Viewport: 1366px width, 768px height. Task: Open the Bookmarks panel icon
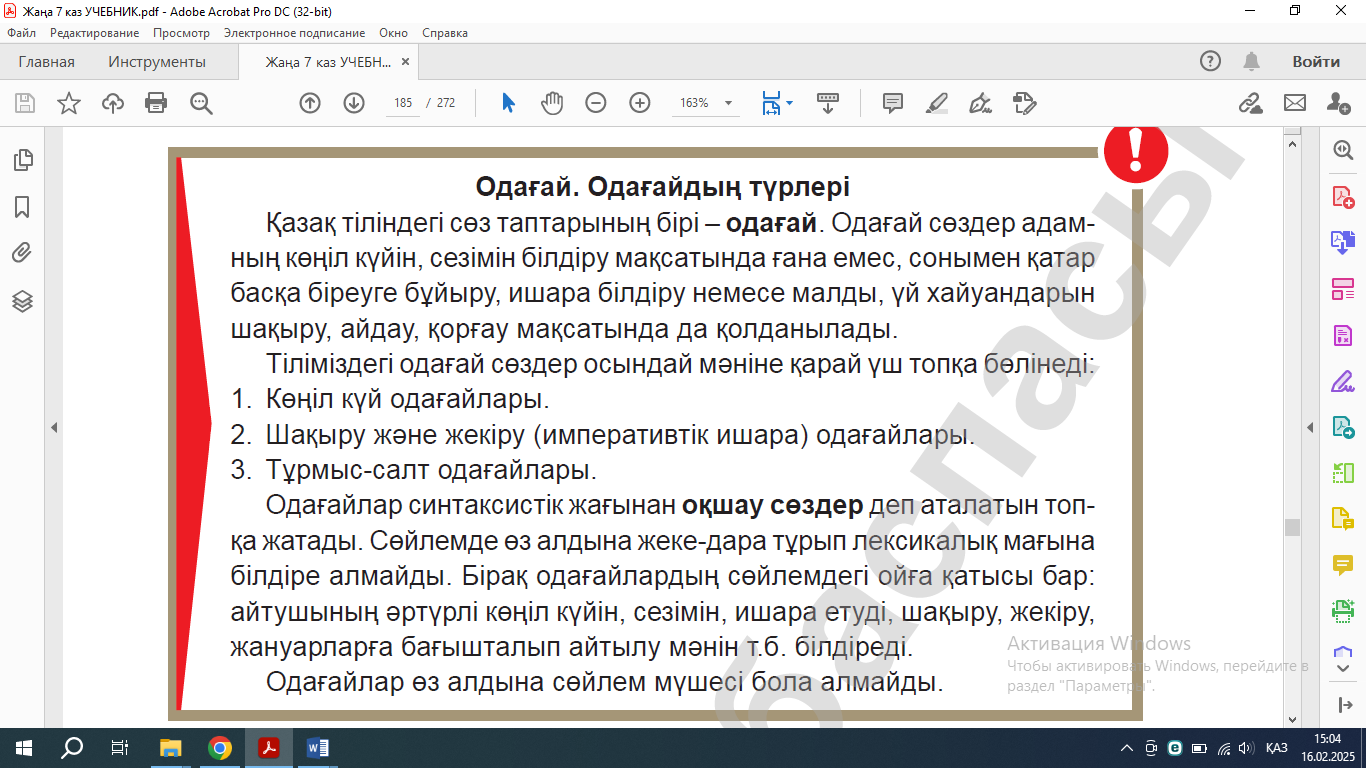[x=22, y=207]
